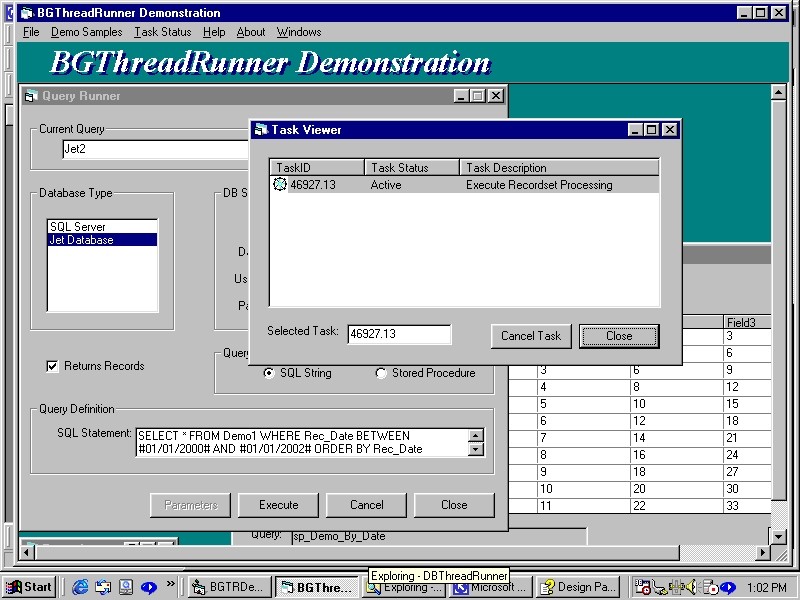800x600 pixels.
Task: Click the Selected Task input field
Action: (x=399, y=335)
